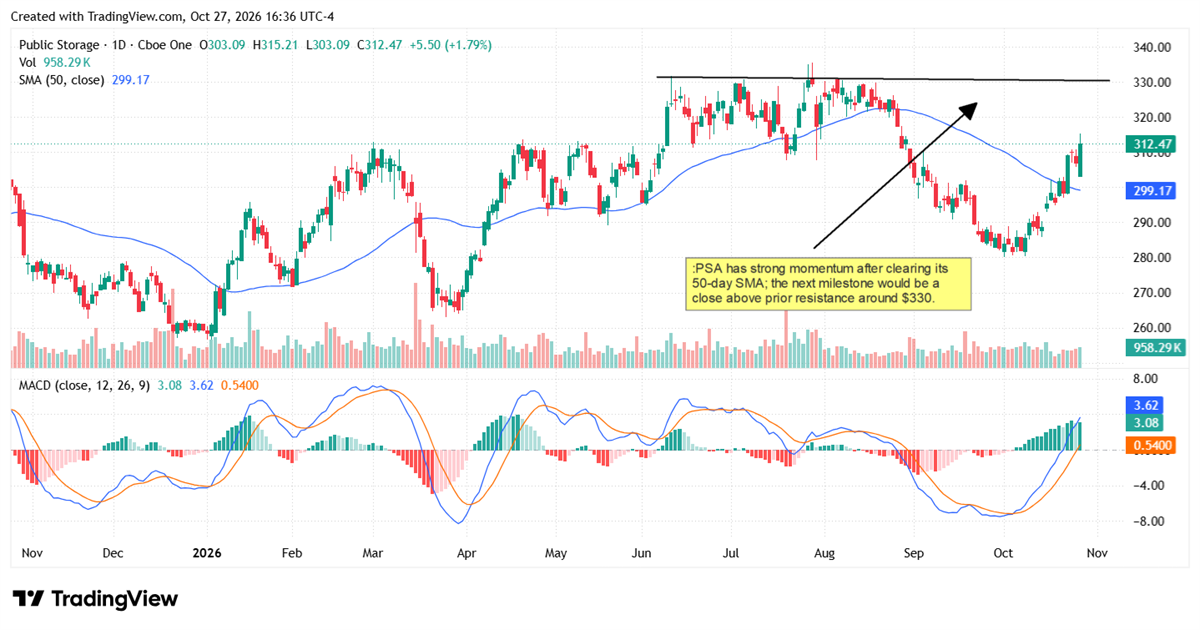The height and width of the screenshot is (630, 1200).
Task: Select the 'SMA (50, close)' indicator legend
Action: click(x=62, y=79)
